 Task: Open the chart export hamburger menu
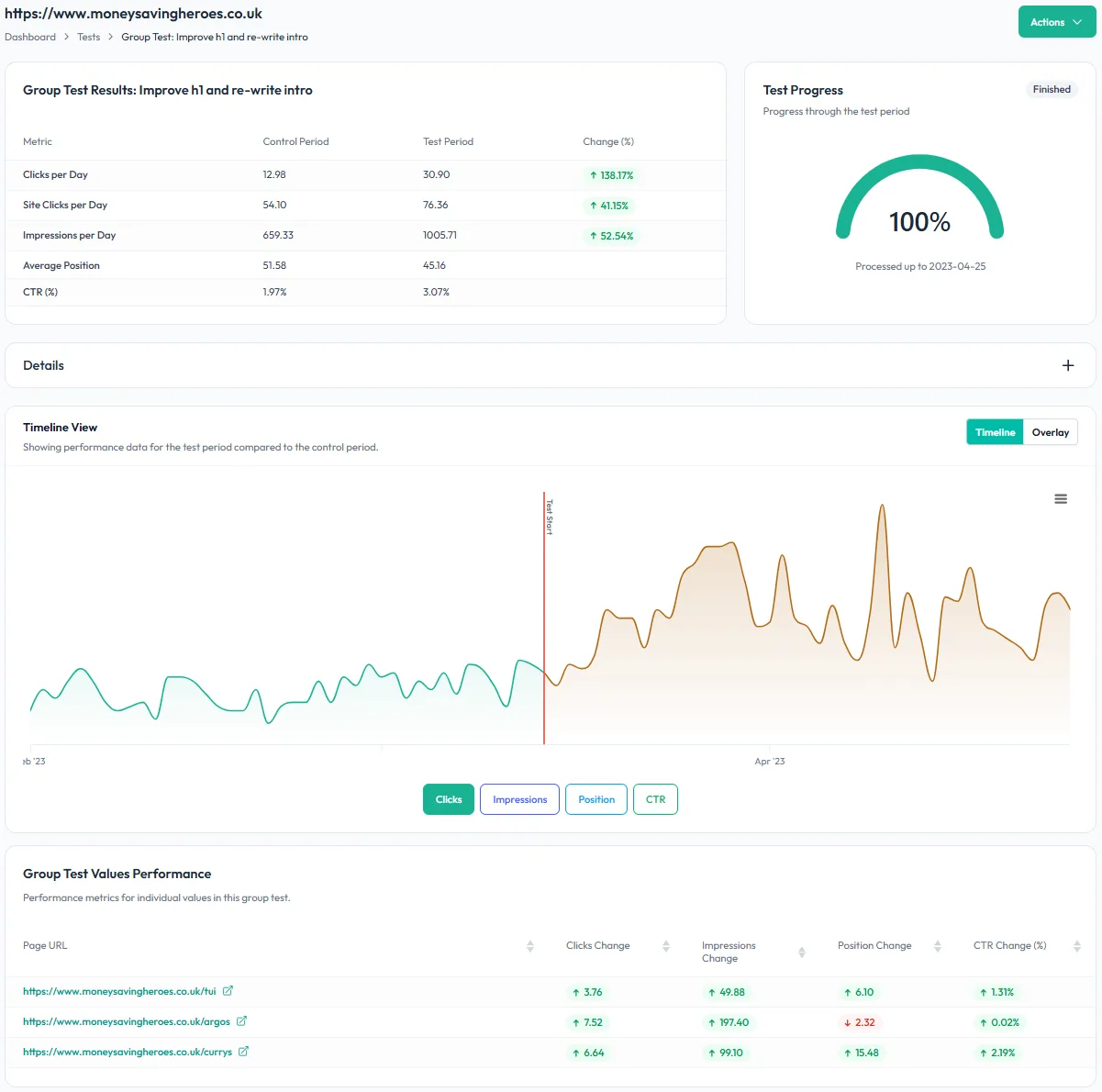pos(1061,498)
